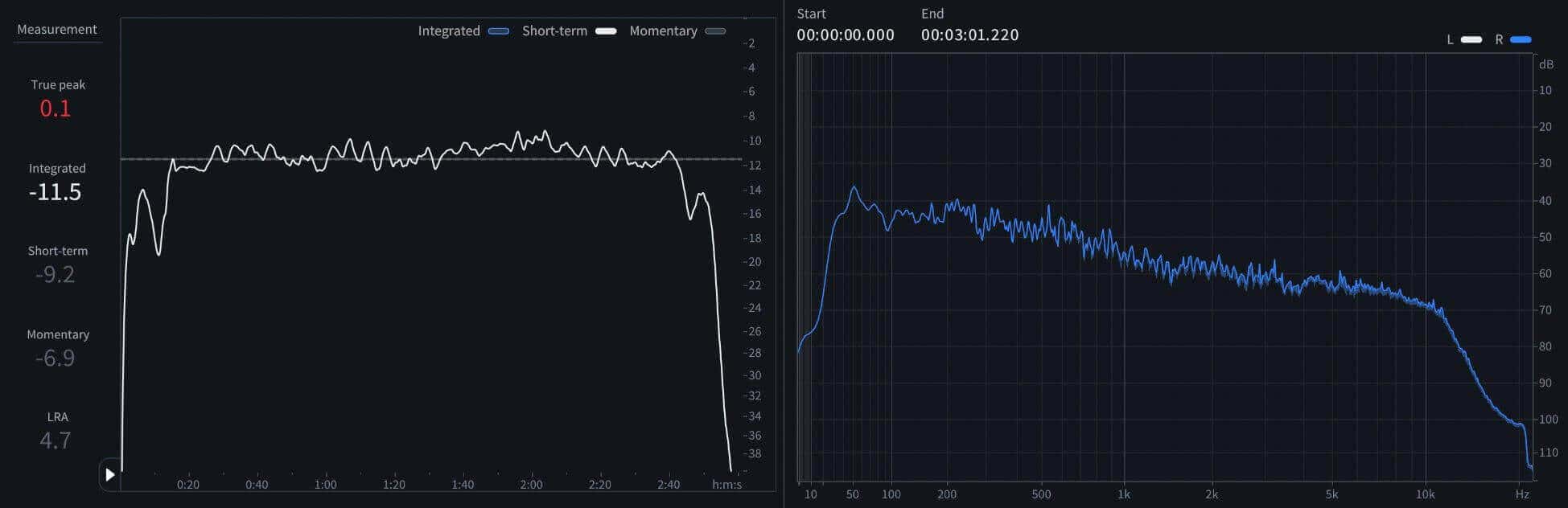The width and height of the screenshot is (1568, 508).
Task: Click the 1k frequency axis label
Action: click(x=1124, y=494)
